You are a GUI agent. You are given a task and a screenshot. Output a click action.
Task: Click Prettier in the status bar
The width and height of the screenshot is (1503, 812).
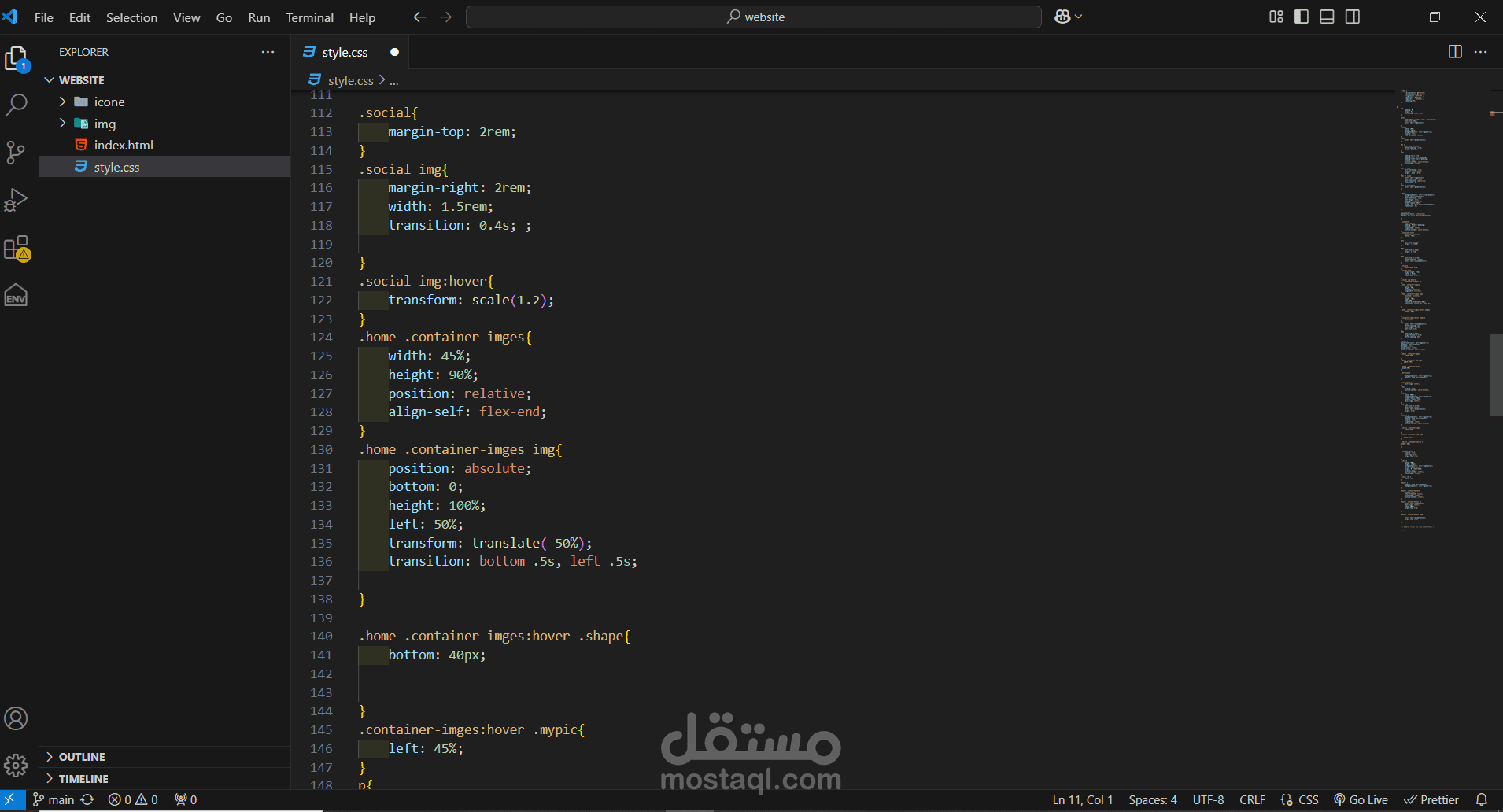click(1431, 799)
